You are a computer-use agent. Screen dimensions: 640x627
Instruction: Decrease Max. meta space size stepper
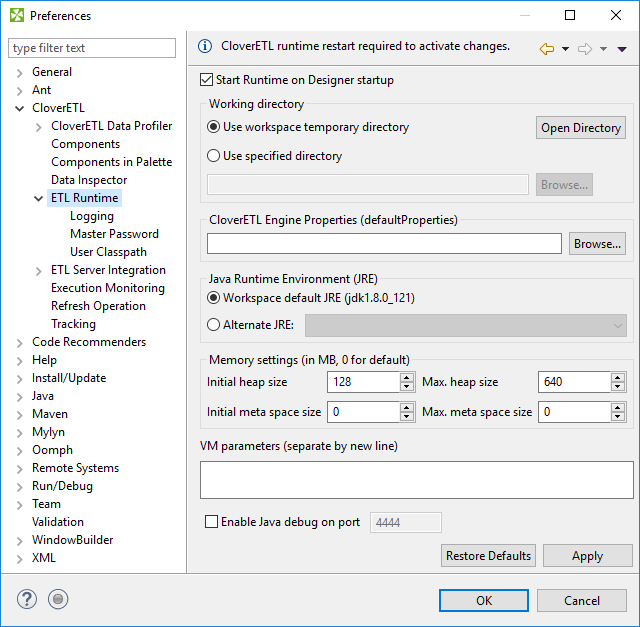[618, 417]
